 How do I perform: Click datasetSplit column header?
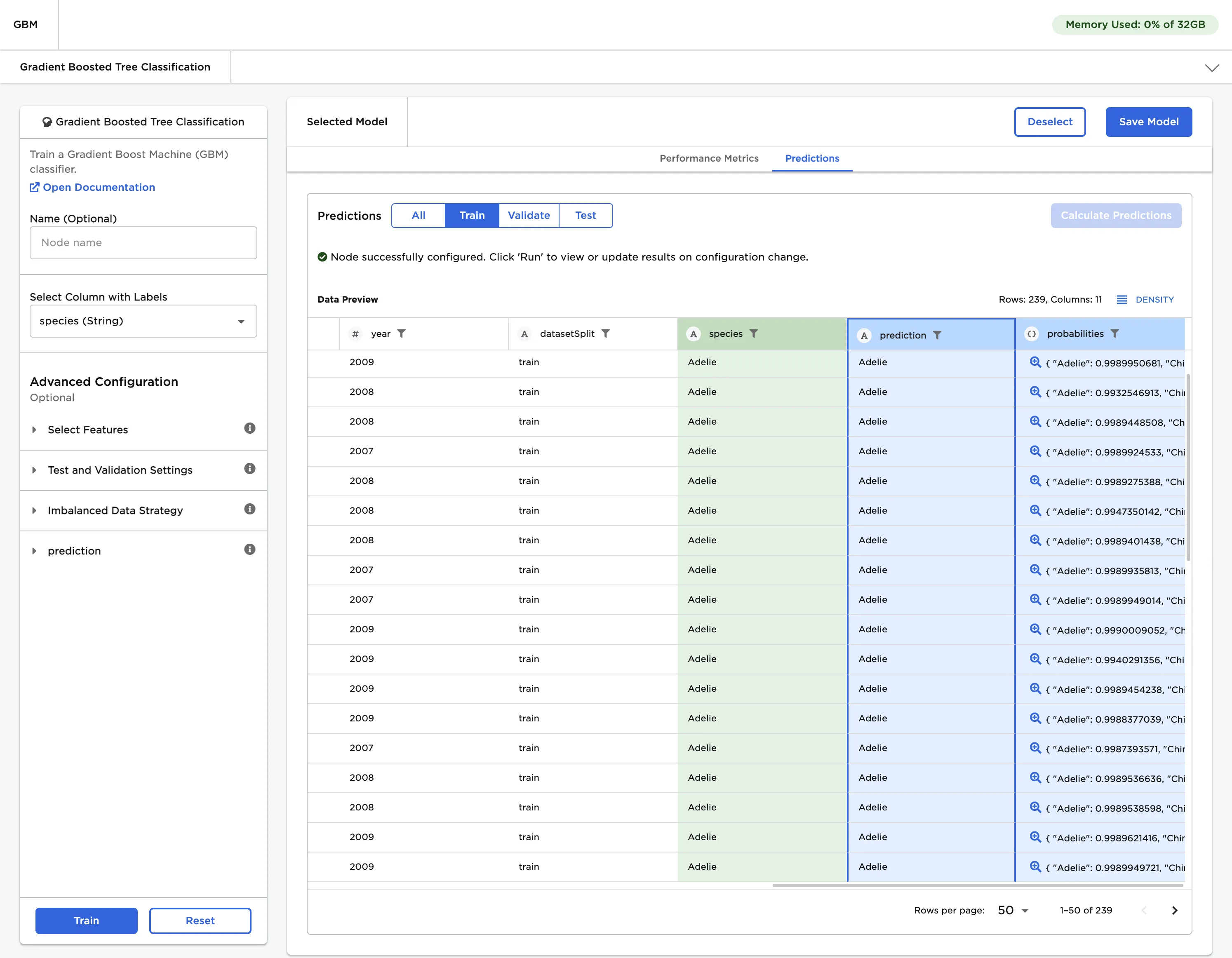(592, 334)
